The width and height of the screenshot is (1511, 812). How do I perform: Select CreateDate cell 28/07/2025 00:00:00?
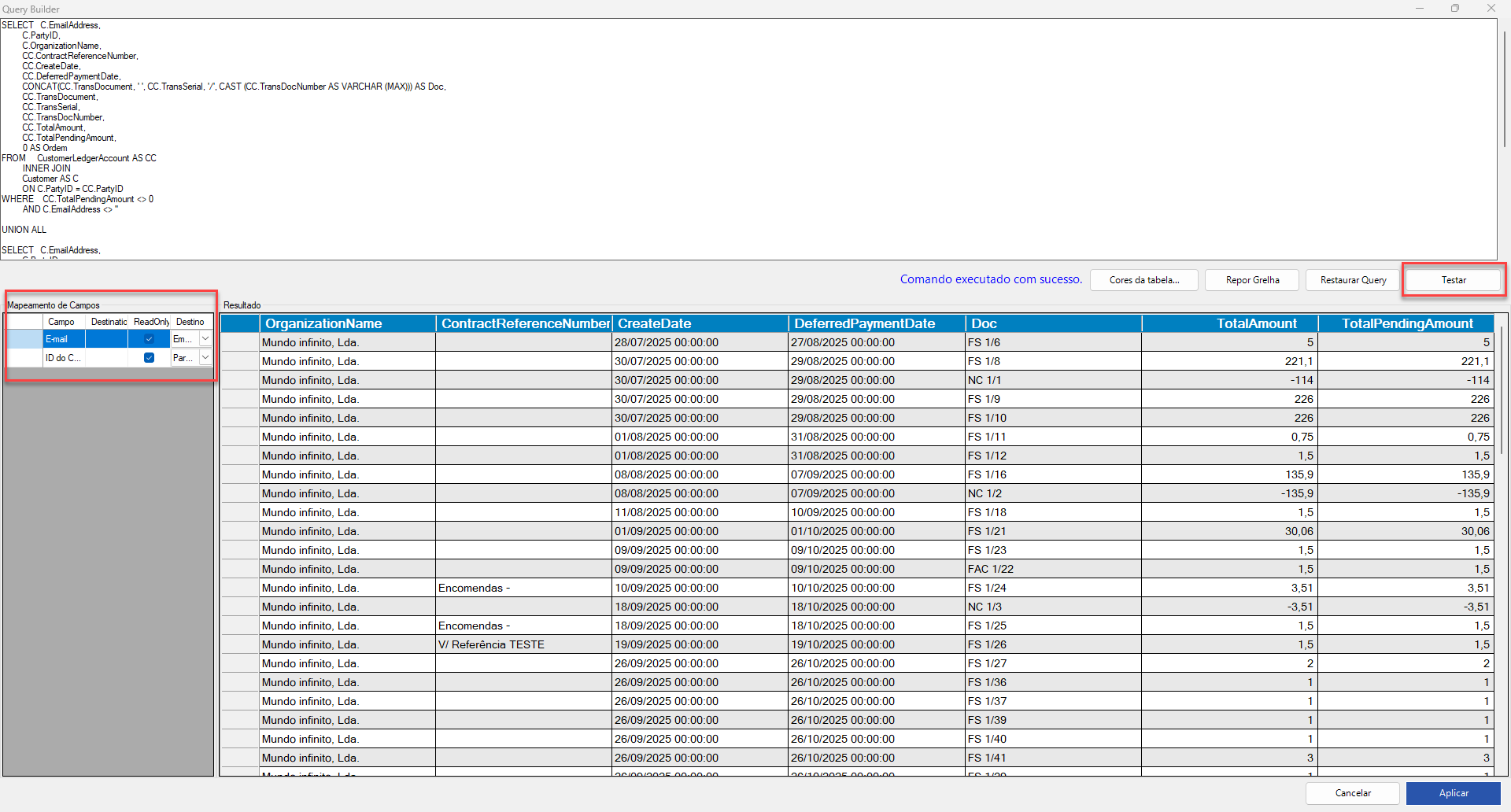coord(700,342)
